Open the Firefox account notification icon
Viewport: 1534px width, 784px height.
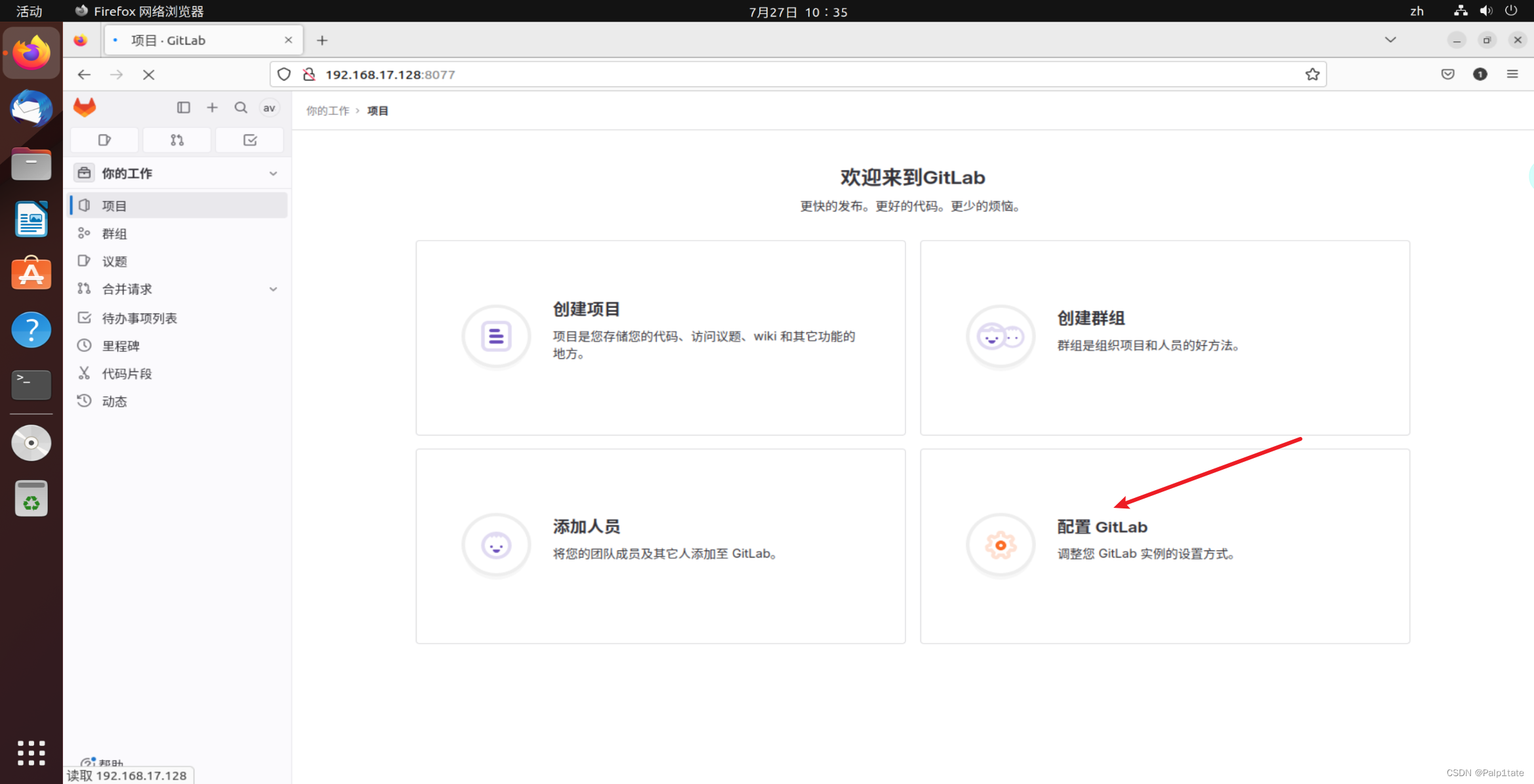coord(1480,75)
